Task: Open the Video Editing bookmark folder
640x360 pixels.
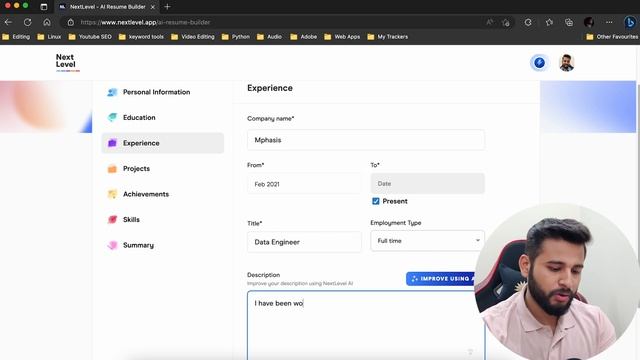Action: pos(193,37)
